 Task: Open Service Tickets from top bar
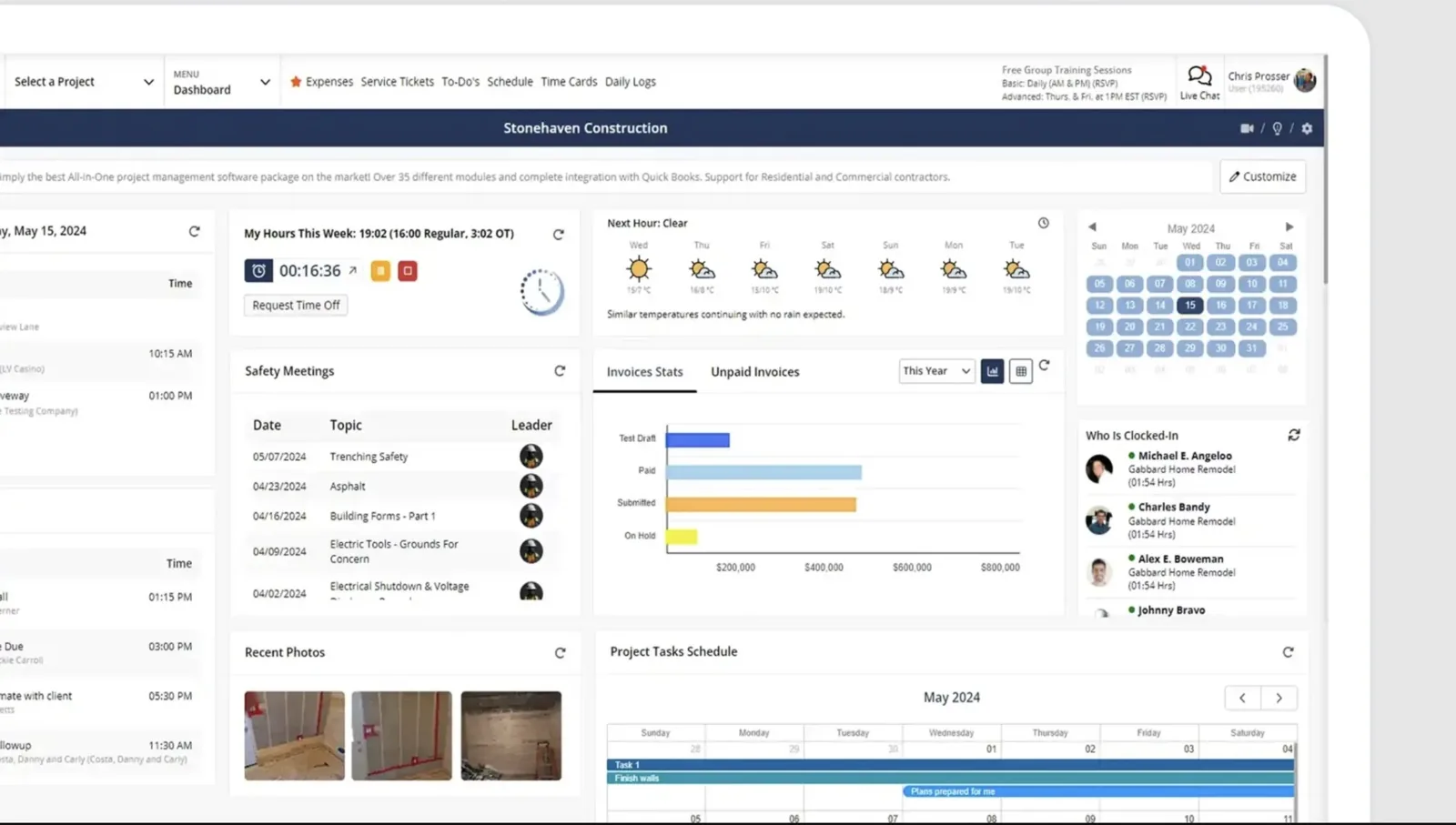(x=397, y=82)
